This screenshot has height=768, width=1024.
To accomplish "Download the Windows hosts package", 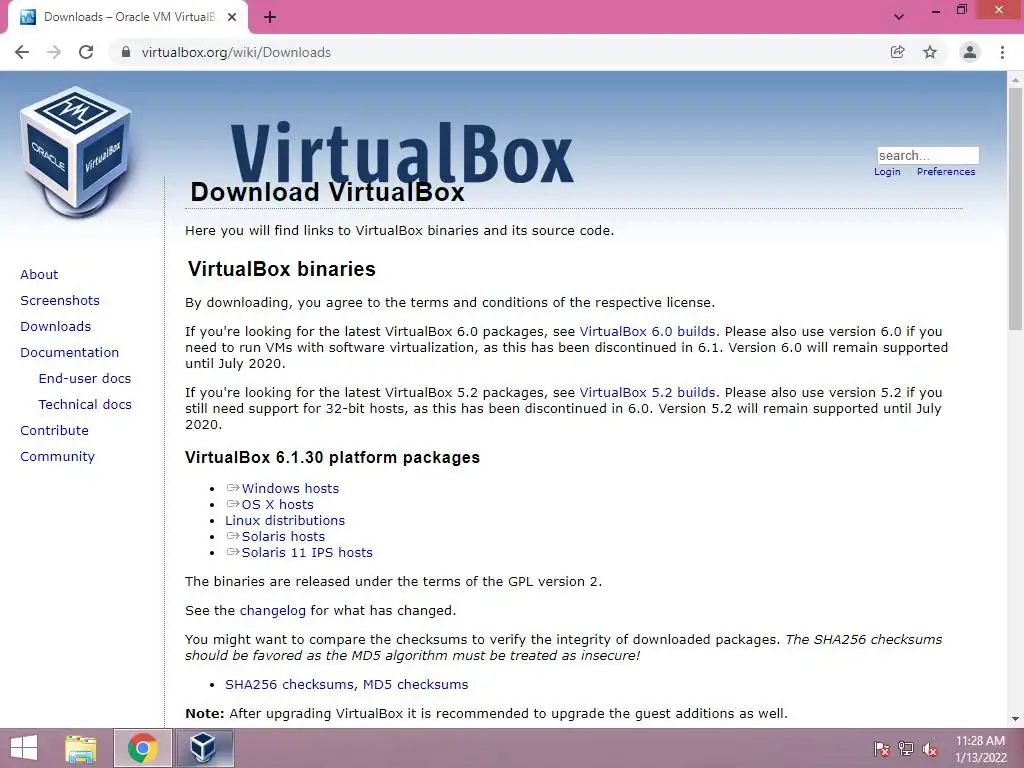I will point(290,488).
